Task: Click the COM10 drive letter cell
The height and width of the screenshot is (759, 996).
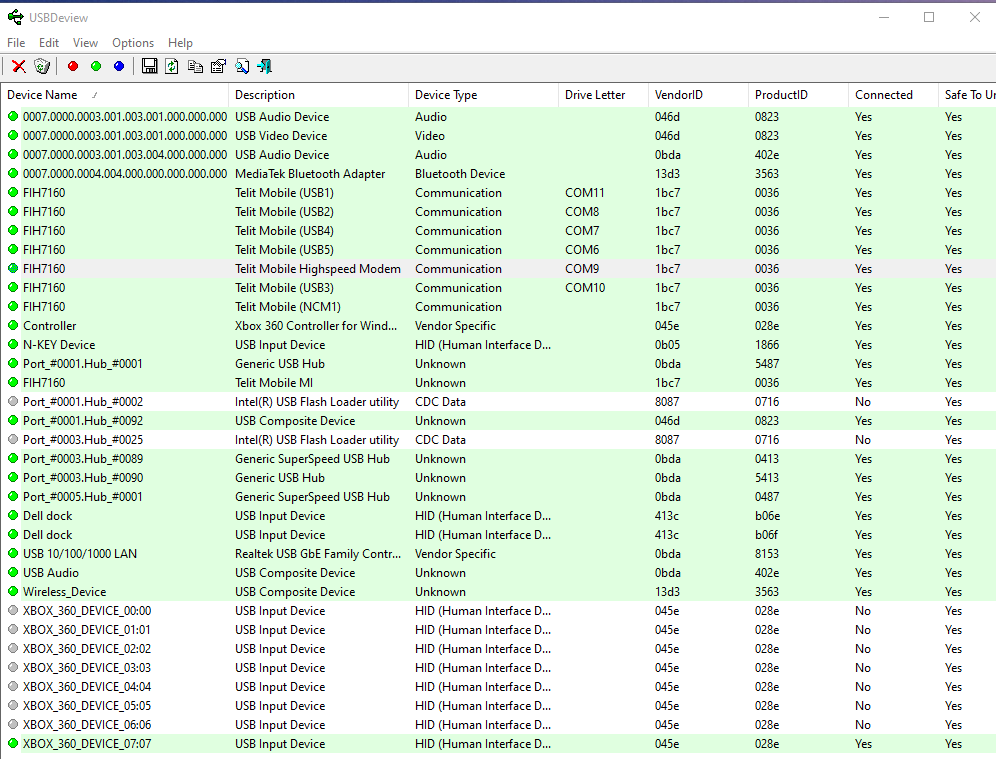Action: [x=585, y=288]
